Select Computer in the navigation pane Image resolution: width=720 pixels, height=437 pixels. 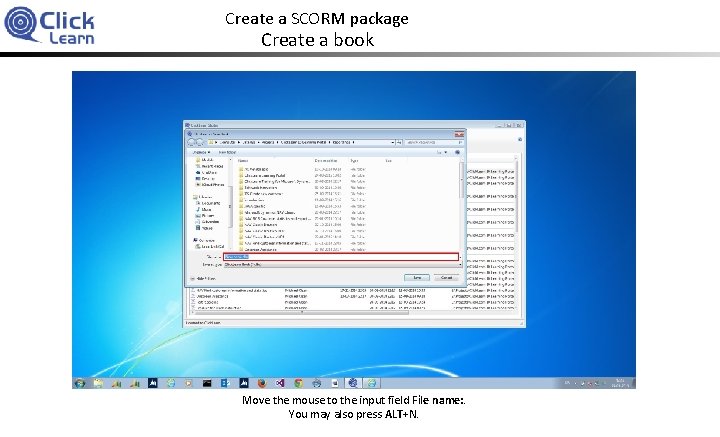204,240
